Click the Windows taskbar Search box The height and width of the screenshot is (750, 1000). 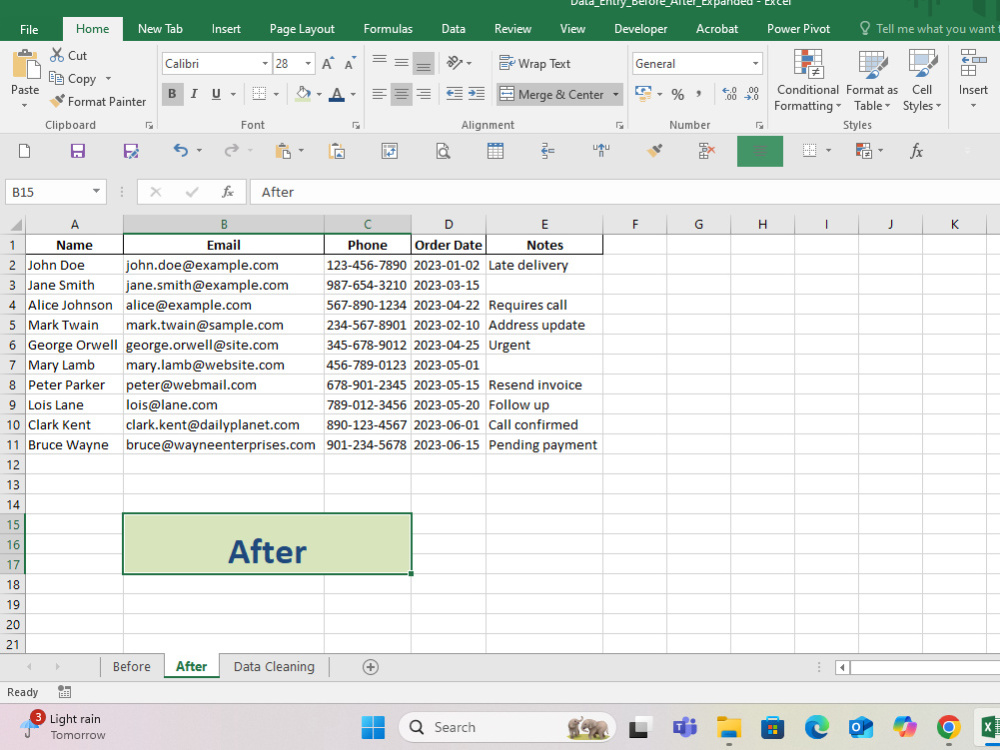[507, 727]
